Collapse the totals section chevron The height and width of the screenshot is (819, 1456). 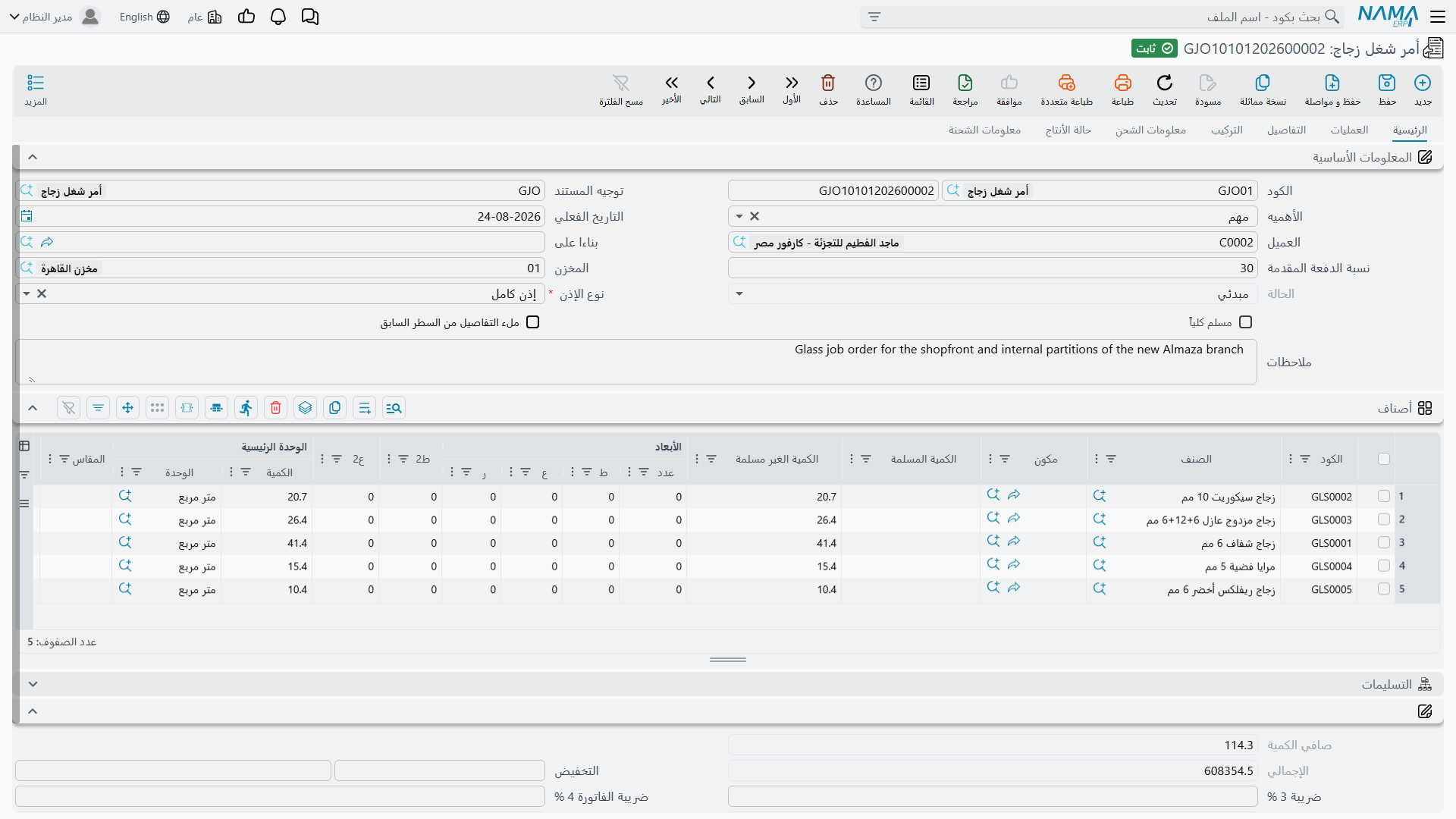pos(33,711)
